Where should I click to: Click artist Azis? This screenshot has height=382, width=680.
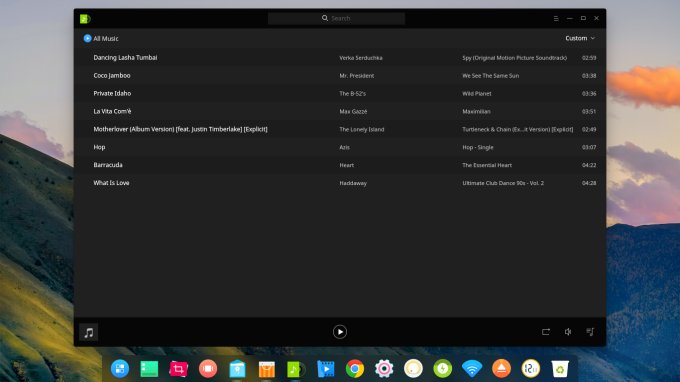(x=344, y=147)
